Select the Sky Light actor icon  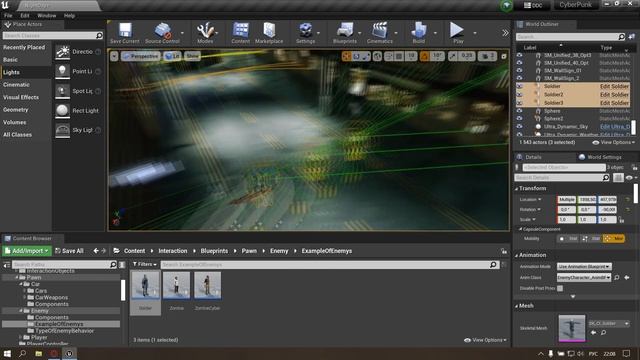pos(62,130)
